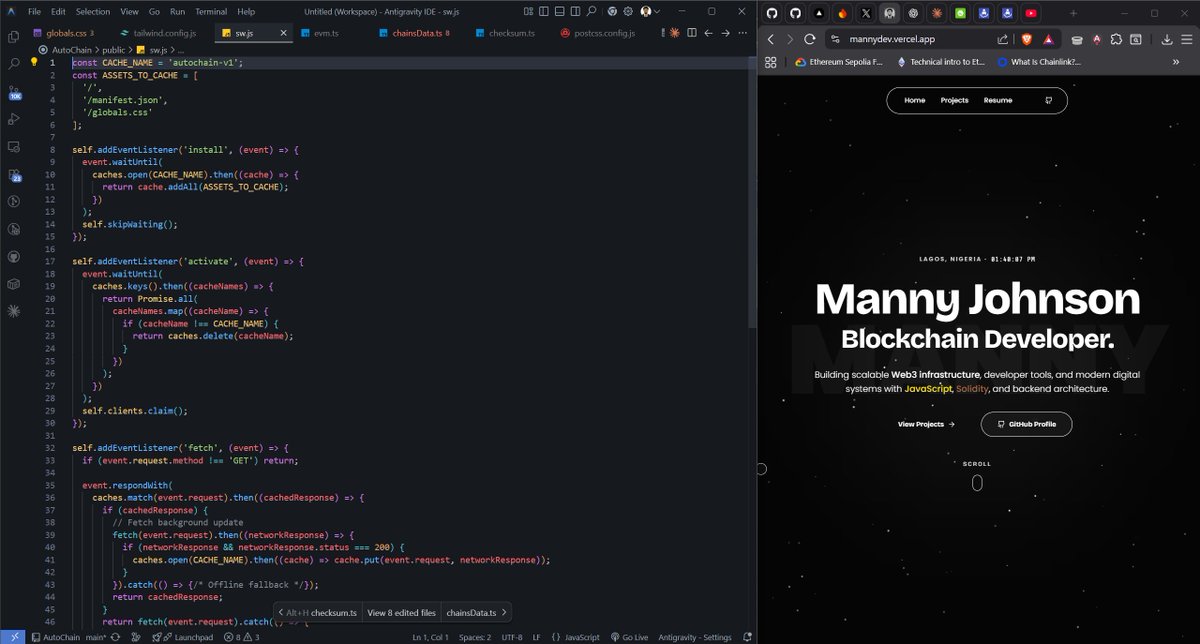
Task: Open the browser extensions puzzle icon
Action: [1117, 39]
